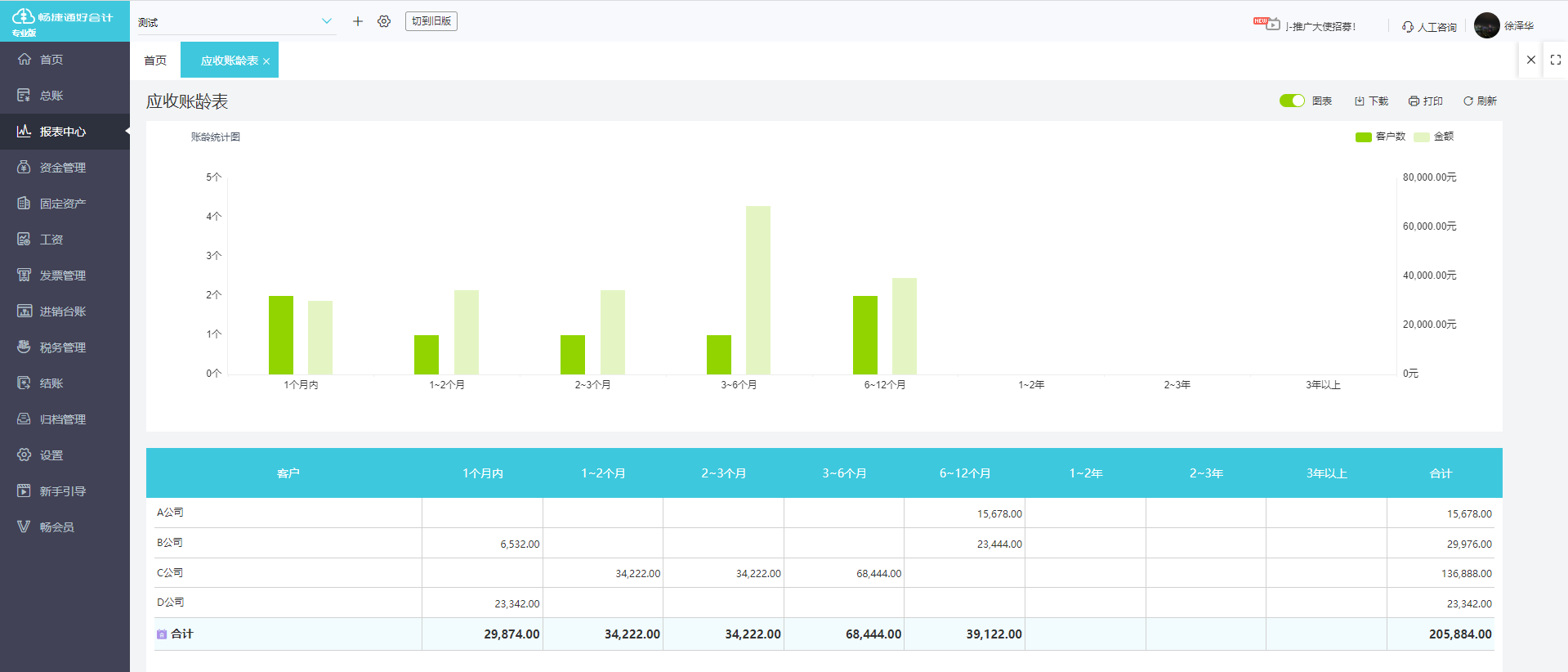Viewport: 1568px width, 672px height.
Task: Toggle the 图表 chart switch off
Action: pos(1292,101)
